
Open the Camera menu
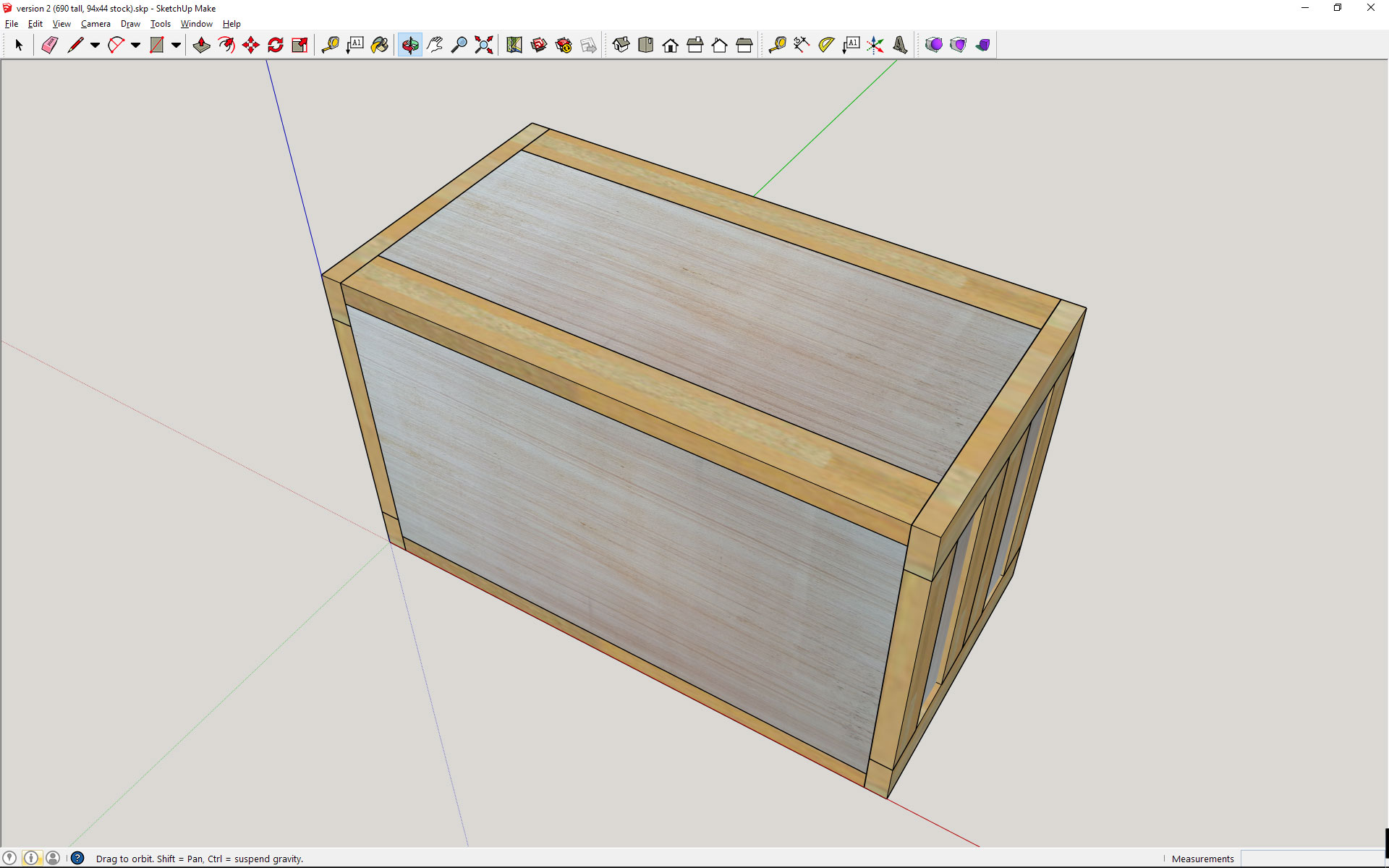click(95, 24)
